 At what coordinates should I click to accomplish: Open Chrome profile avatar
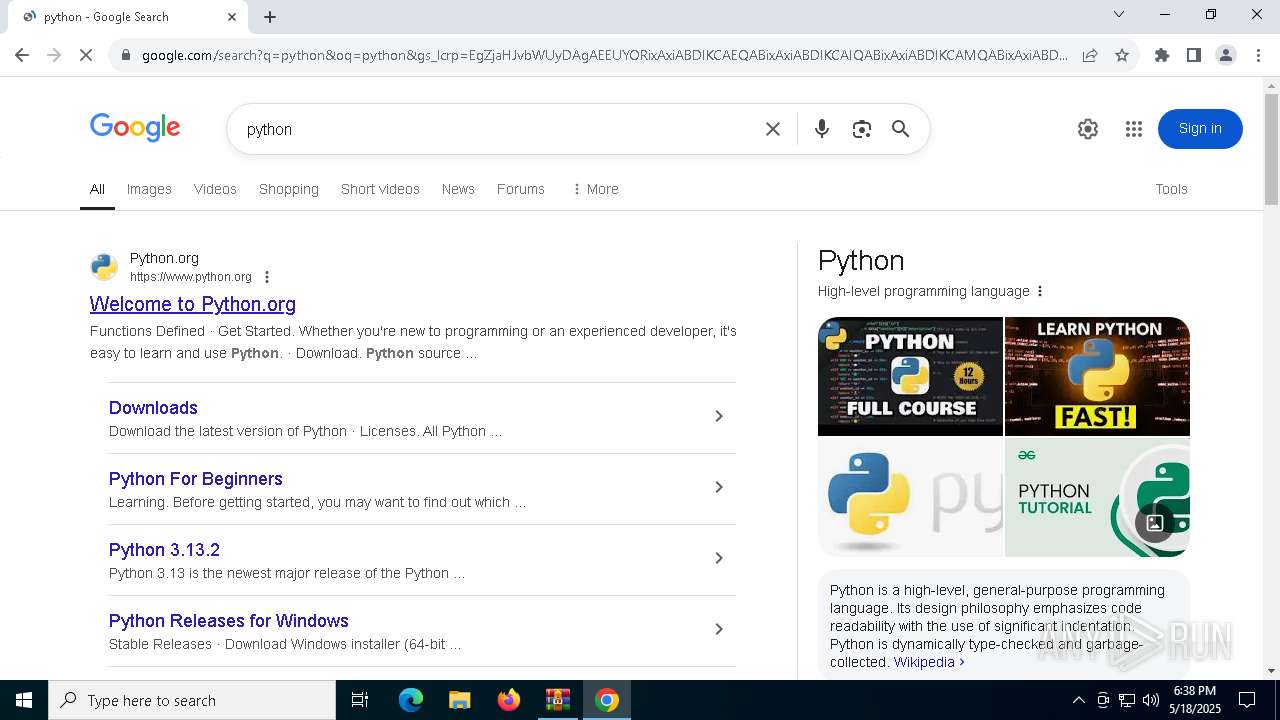1226,55
